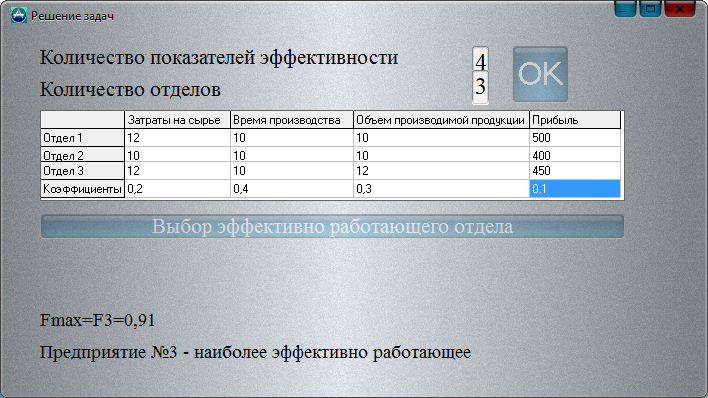
Task: Click the large OK button
Action: point(540,74)
